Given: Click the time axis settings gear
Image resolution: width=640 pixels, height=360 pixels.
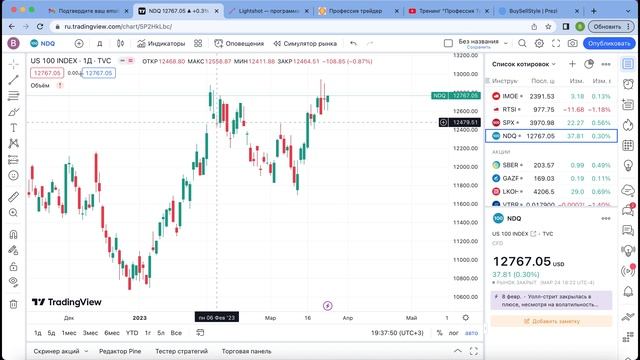Looking at the screenshot, I should tap(466, 318).
